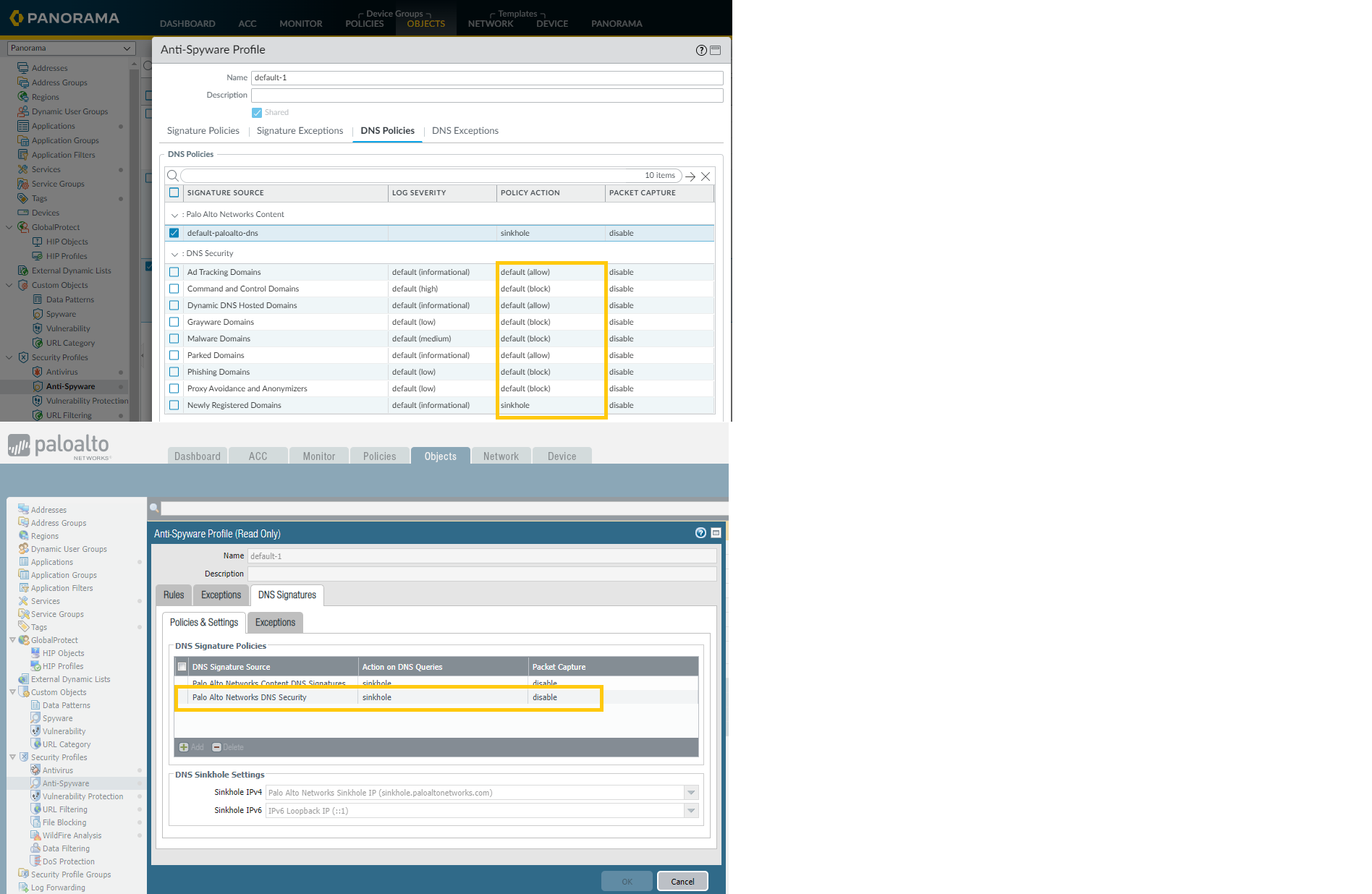Clear the DNS Policies filter with the X icon

706,176
